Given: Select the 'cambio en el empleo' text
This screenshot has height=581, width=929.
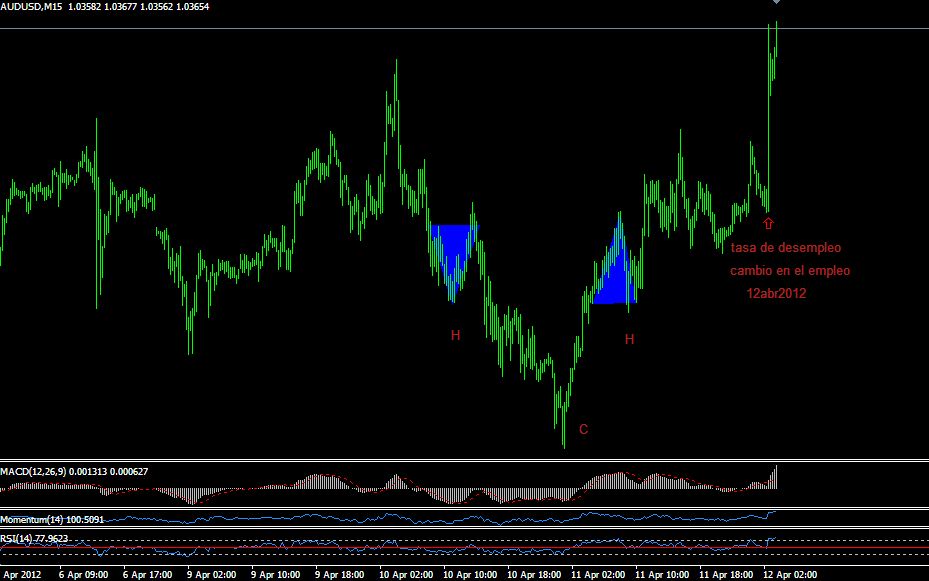Looking at the screenshot, I should pos(790,270).
